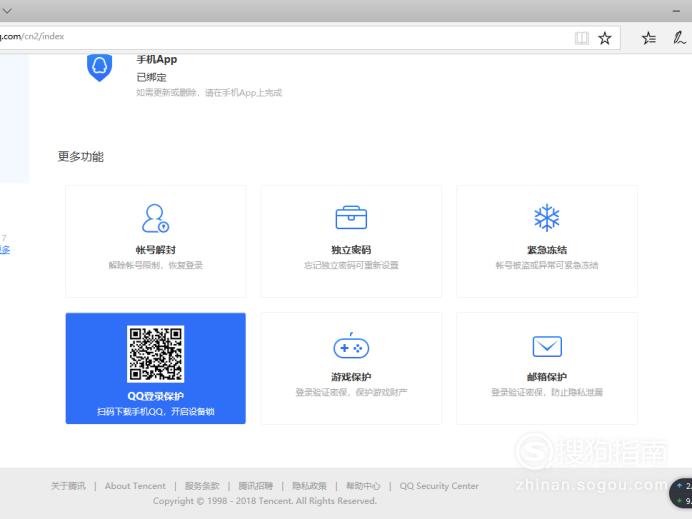Open the 帮助中心 footer link
The height and width of the screenshot is (519, 692).
[x=363, y=486]
